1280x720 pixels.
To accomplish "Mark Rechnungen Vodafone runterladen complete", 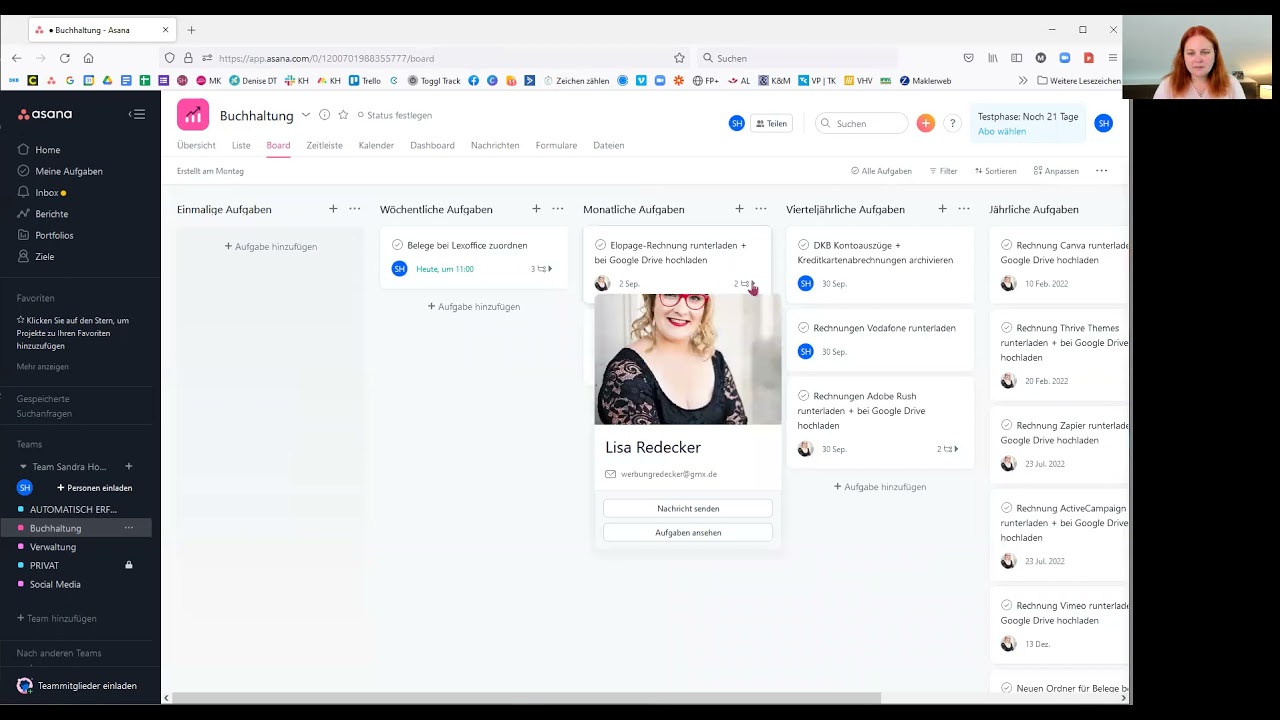I will [x=803, y=328].
